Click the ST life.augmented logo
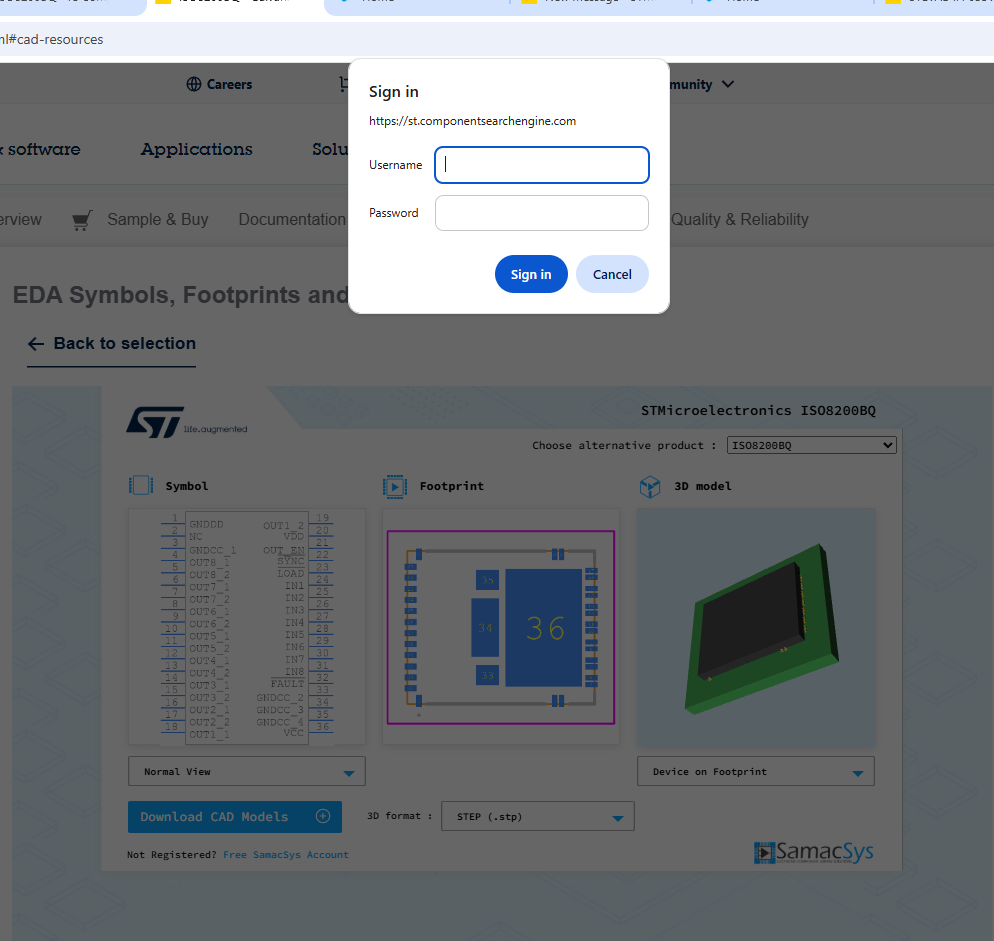The image size is (994, 941). point(186,422)
